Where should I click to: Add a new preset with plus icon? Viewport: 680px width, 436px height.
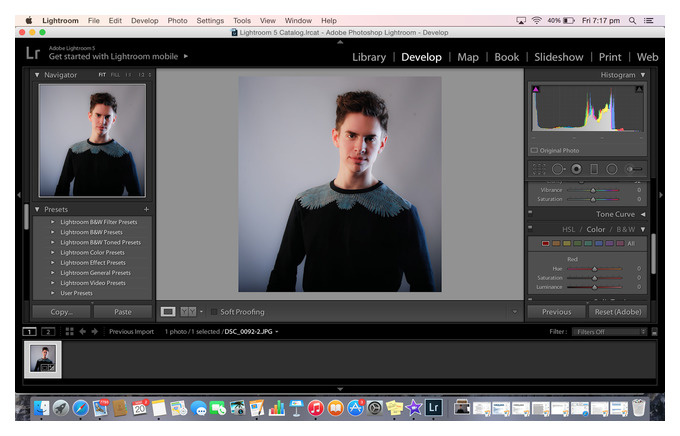pyautogui.click(x=146, y=209)
